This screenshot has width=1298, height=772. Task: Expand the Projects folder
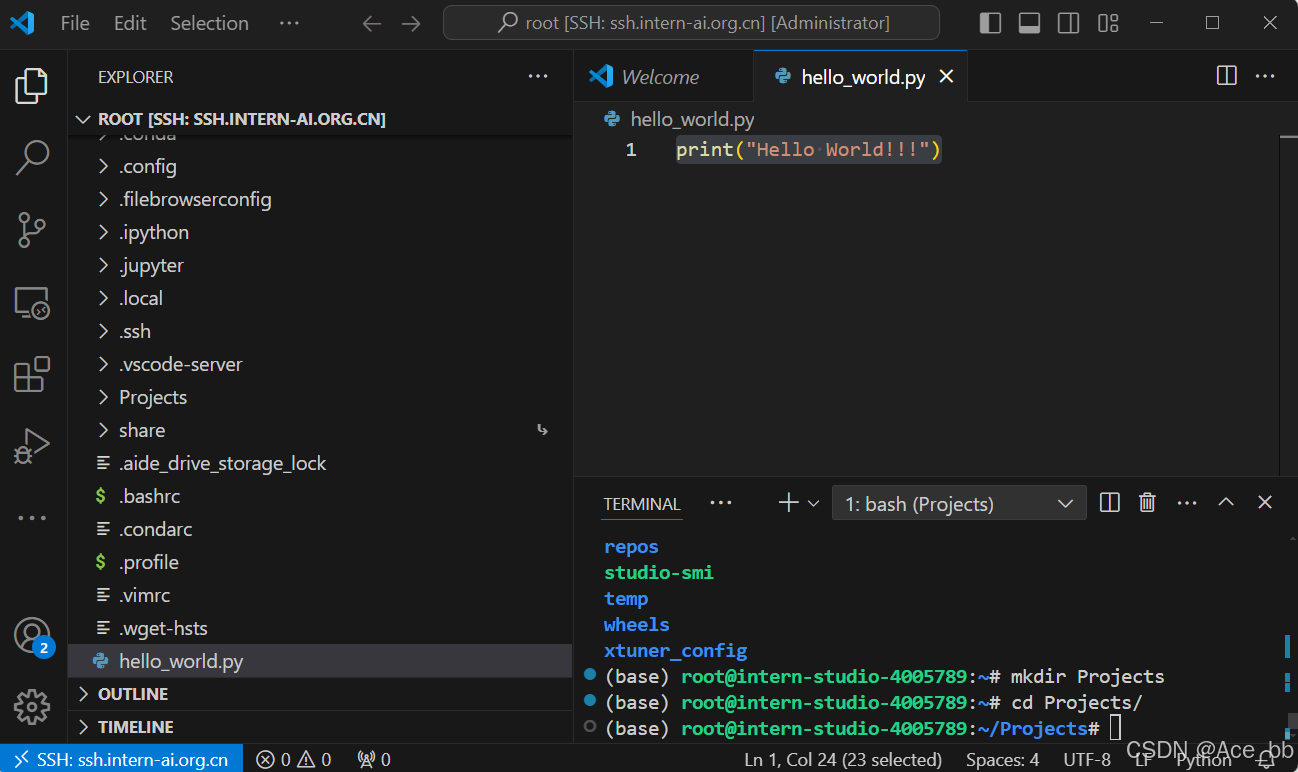(x=320, y=397)
